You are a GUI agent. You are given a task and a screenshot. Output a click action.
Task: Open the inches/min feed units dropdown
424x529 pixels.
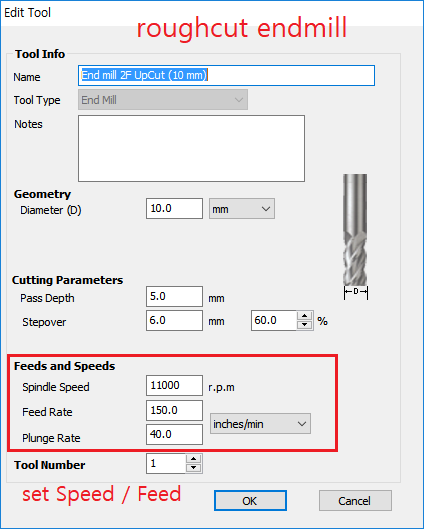pos(260,424)
